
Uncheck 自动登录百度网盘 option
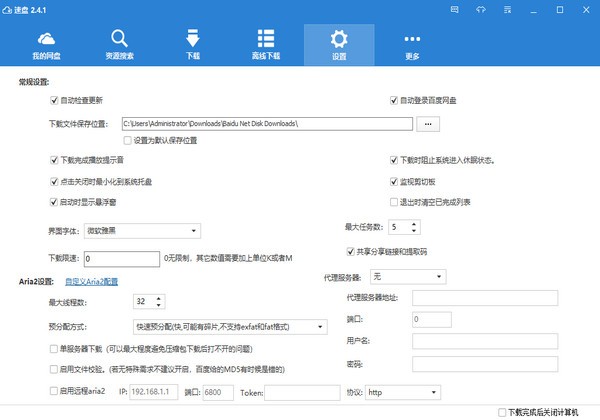394,101
